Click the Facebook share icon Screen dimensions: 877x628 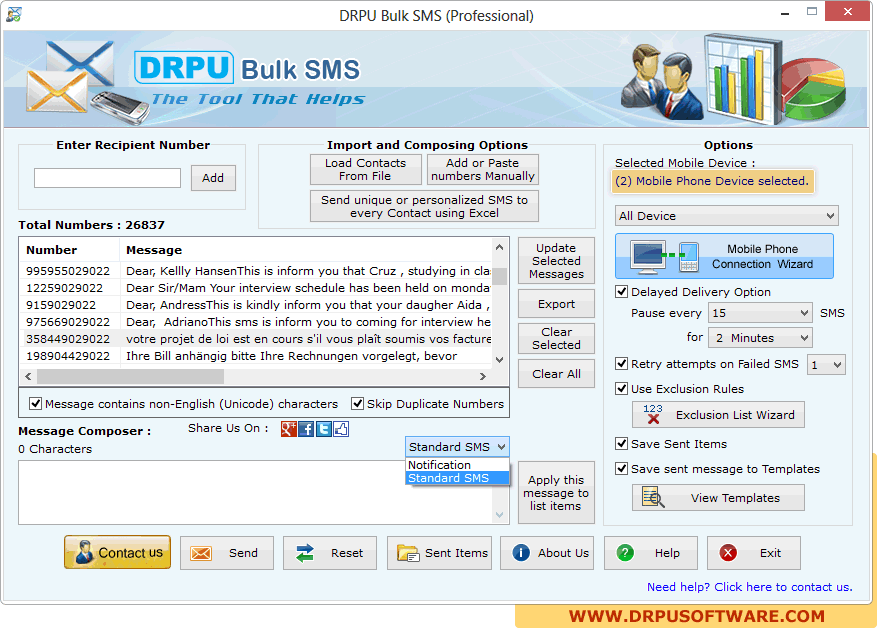tap(306, 429)
